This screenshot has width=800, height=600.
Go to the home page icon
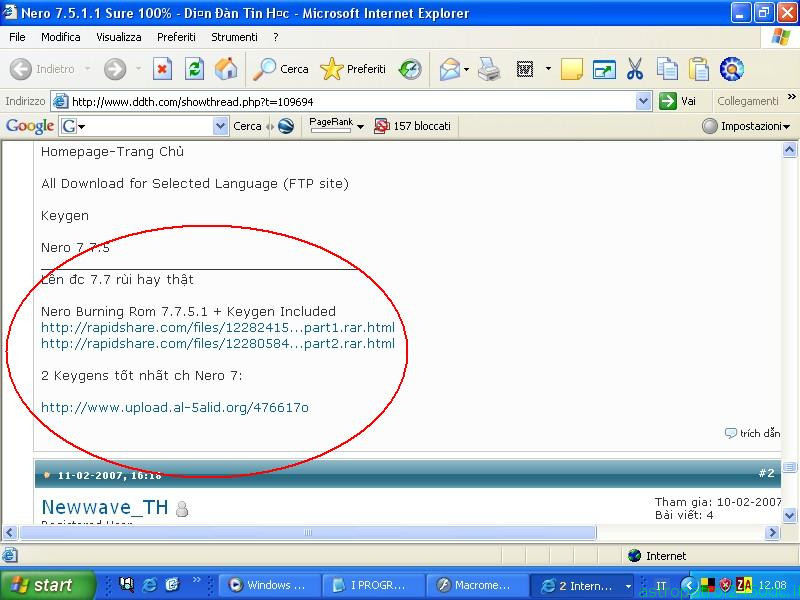pos(226,69)
